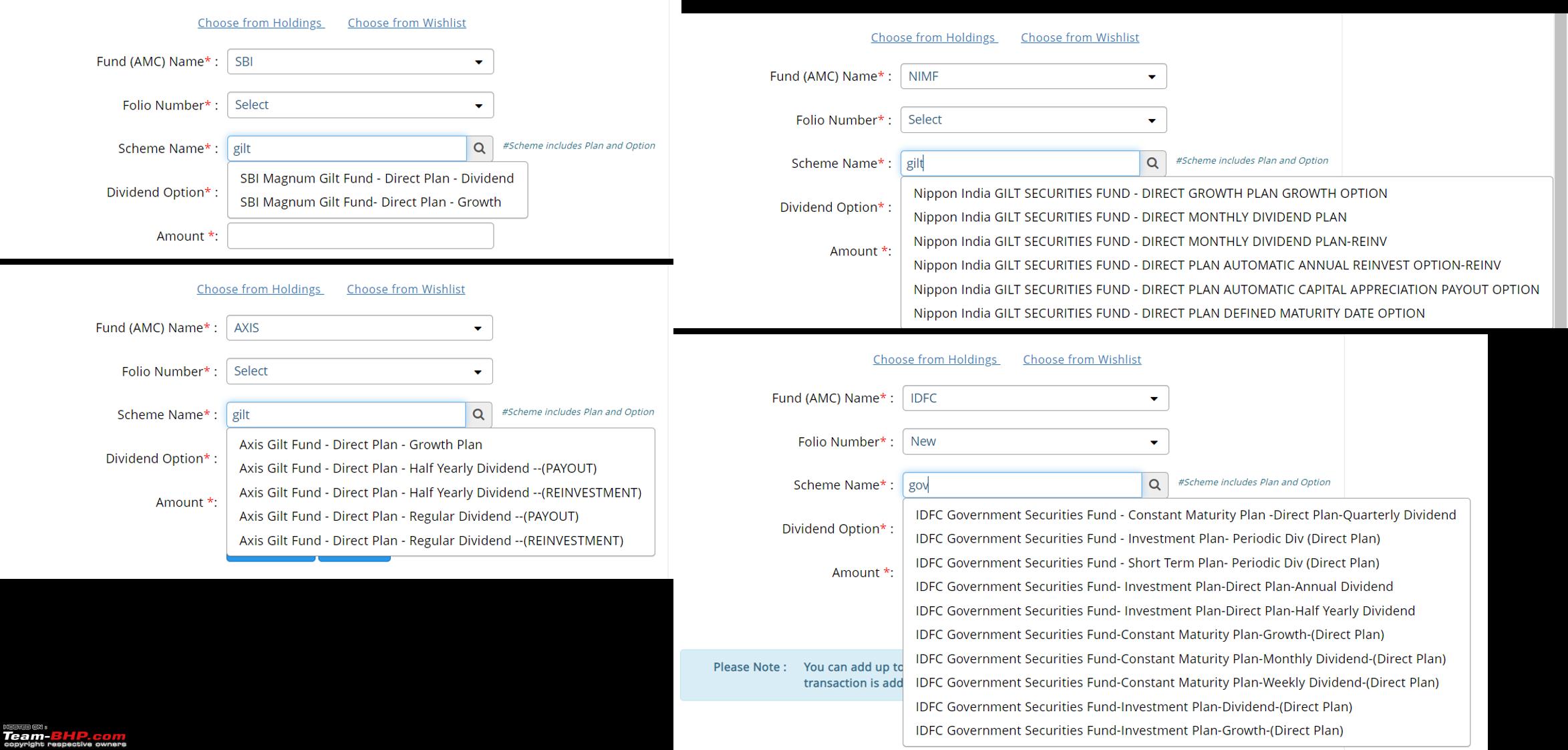The height and width of the screenshot is (750, 1568).
Task: Select IDFC Short Term Plan Periodic Div
Action: tap(1186, 562)
